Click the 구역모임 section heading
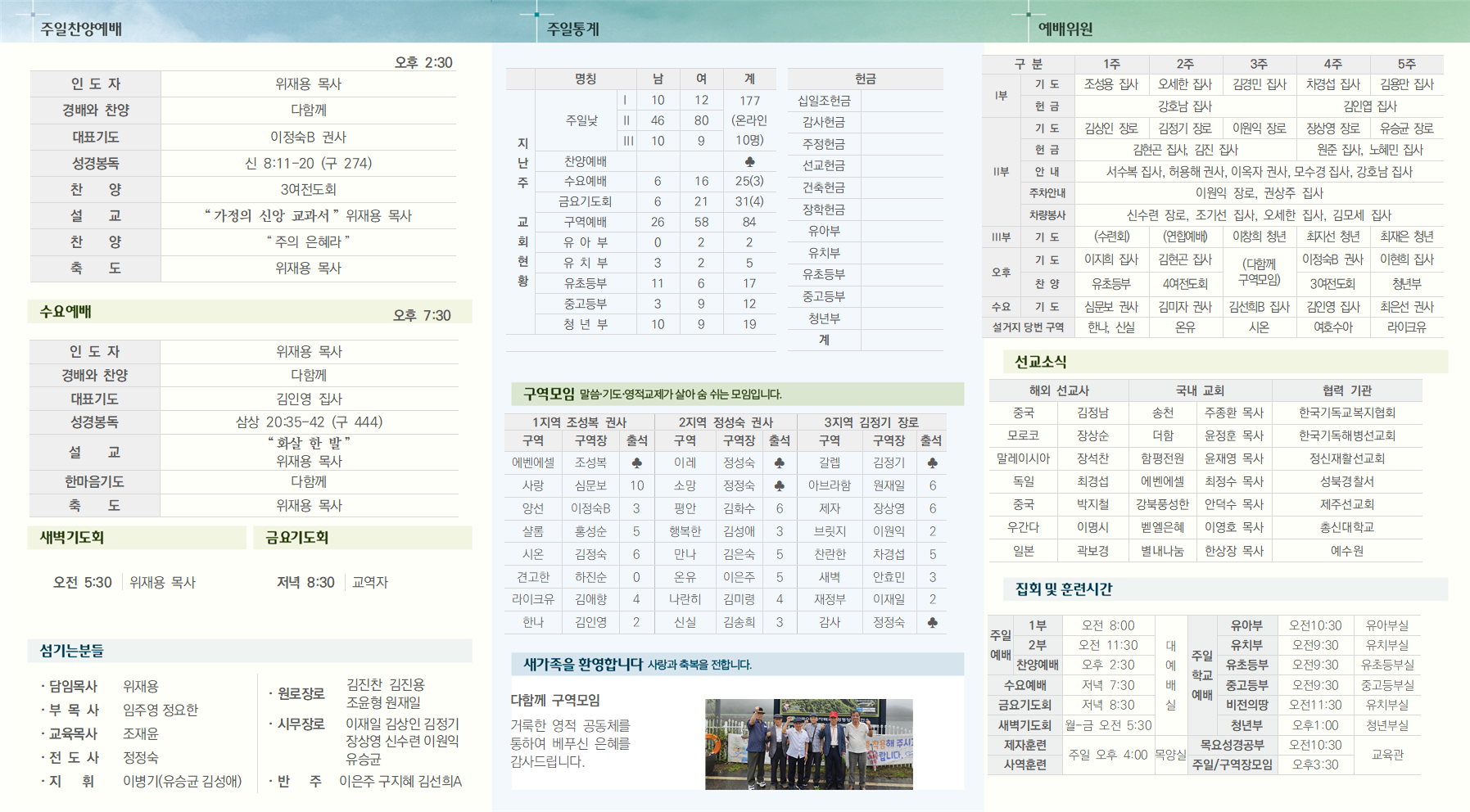This screenshot has height=812, width=1470. pos(549,394)
